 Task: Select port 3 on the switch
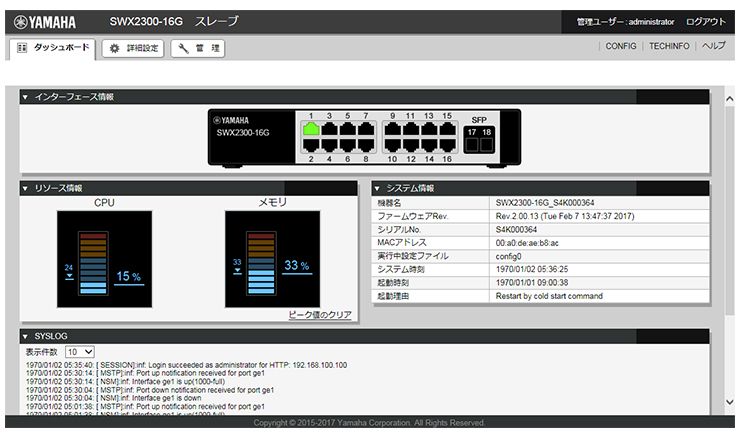tap(329, 128)
